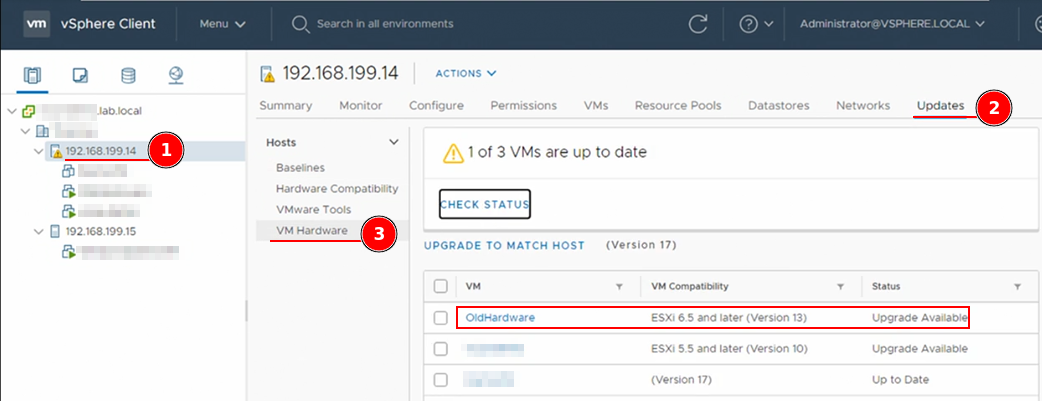The width and height of the screenshot is (1042, 401).
Task: Click the host icon for 192.168.199.15
Action: pos(56,231)
